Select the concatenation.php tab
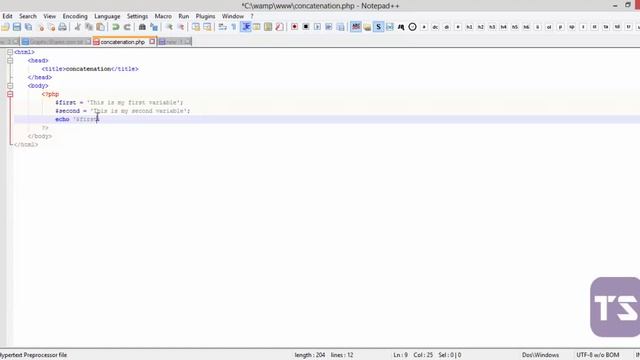 122,42
